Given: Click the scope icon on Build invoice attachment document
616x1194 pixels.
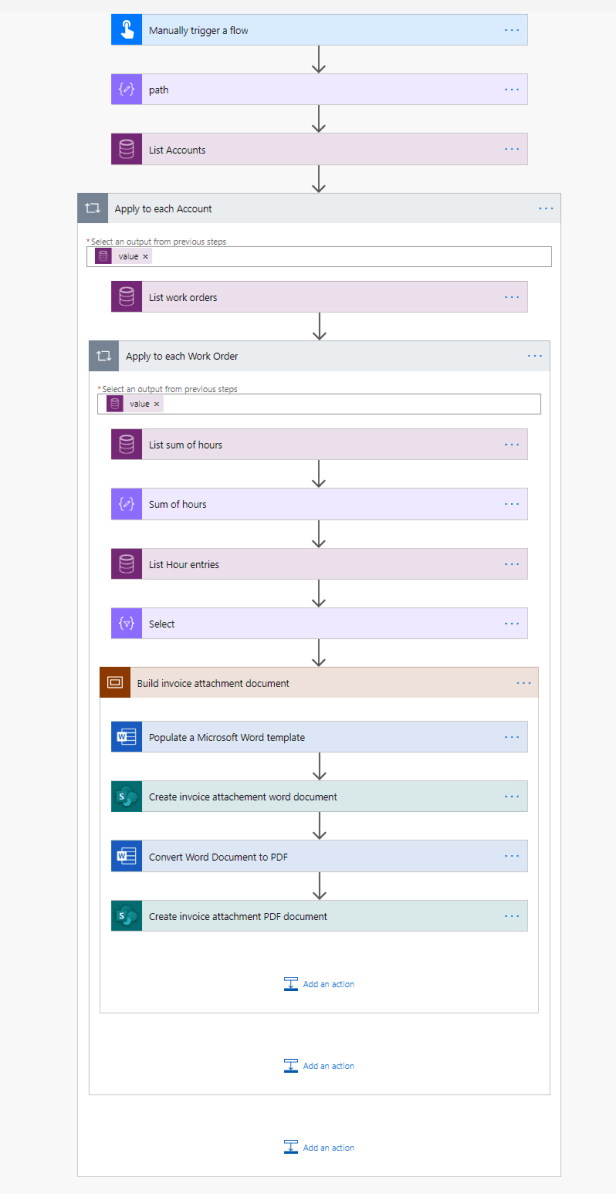Looking at the screenshot, I should (115, 682).
